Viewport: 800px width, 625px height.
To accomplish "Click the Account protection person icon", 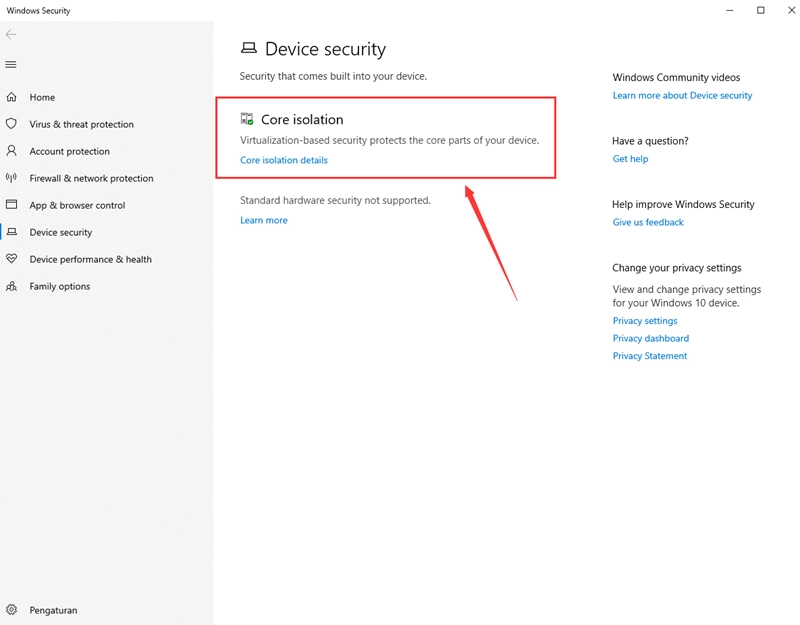I will [x=11, y=151].
